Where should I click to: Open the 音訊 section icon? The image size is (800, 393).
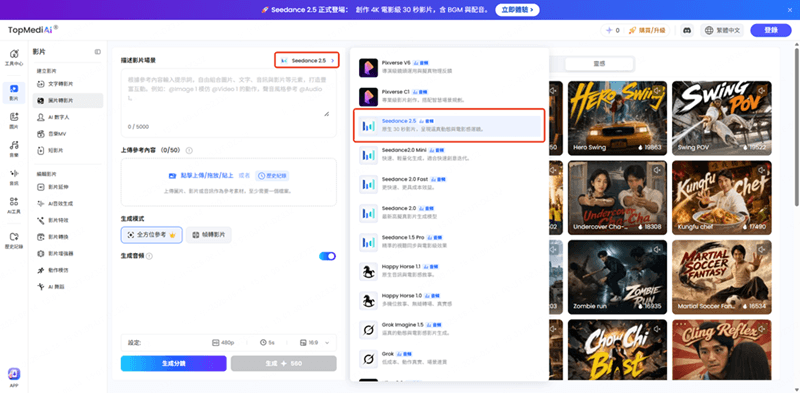[x=14, y=177]
